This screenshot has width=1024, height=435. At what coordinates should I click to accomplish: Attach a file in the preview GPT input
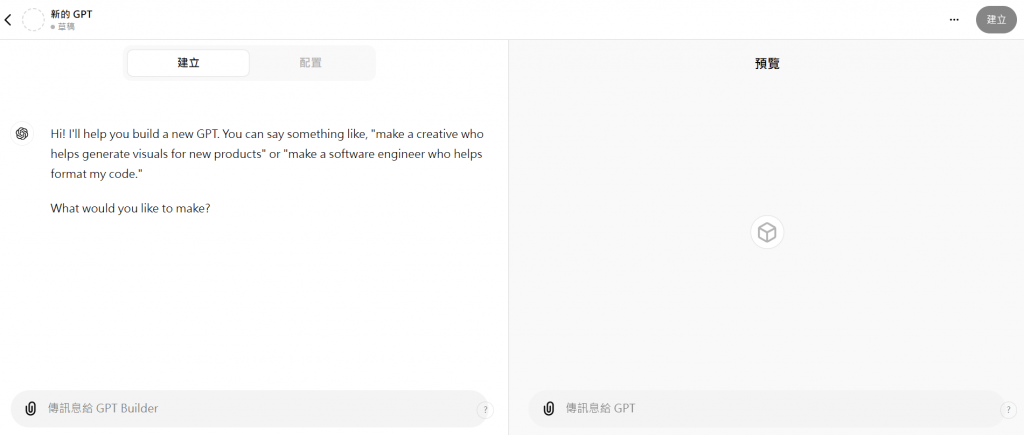[x=549, y=409]
